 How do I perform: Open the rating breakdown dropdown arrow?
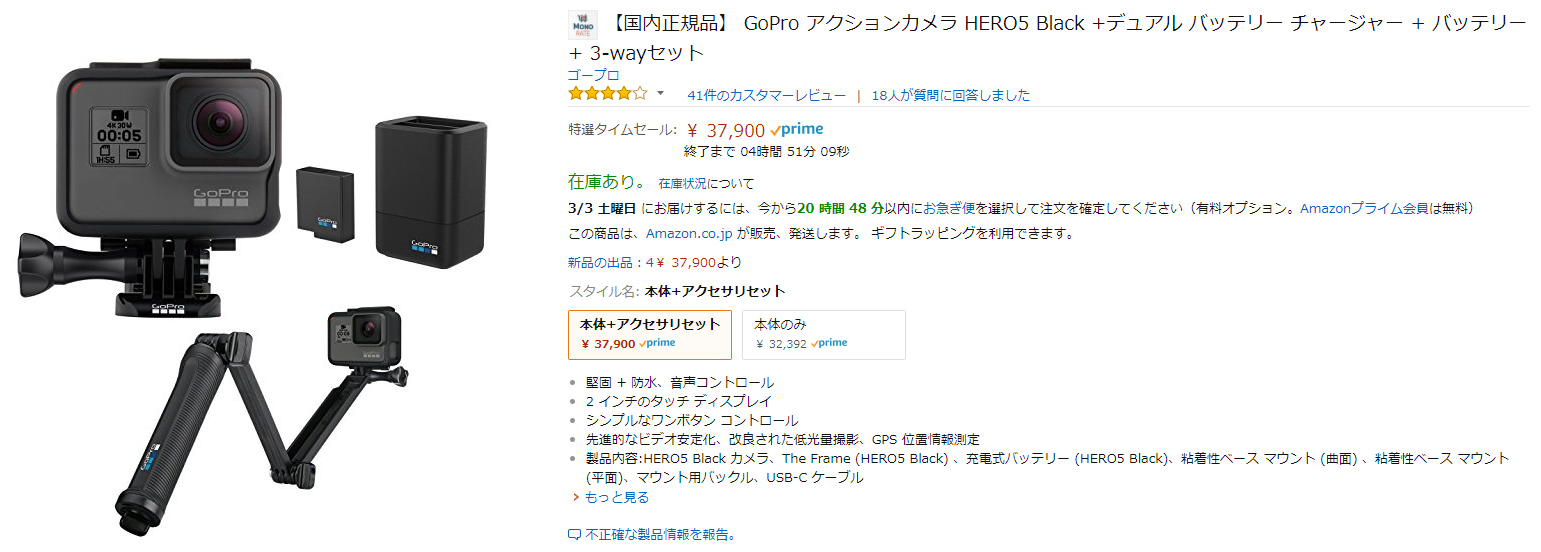pyautogui.click(x=660, y=94)
